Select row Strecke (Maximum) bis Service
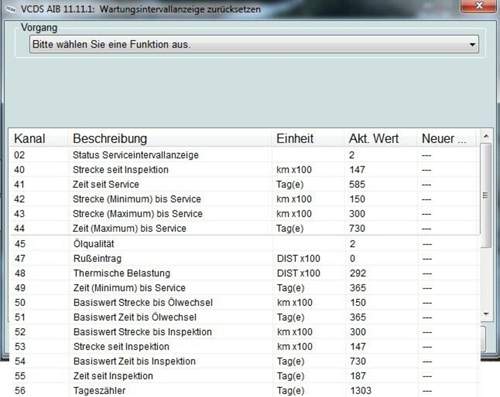This screenshot has height=397, width=500. 245,214
